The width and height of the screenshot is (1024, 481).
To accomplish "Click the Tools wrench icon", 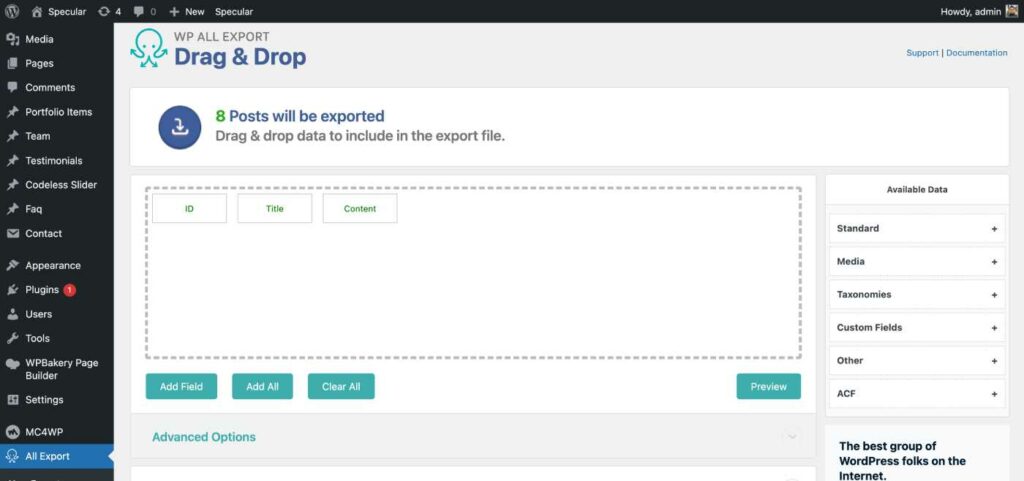I will tap(12, 338).
